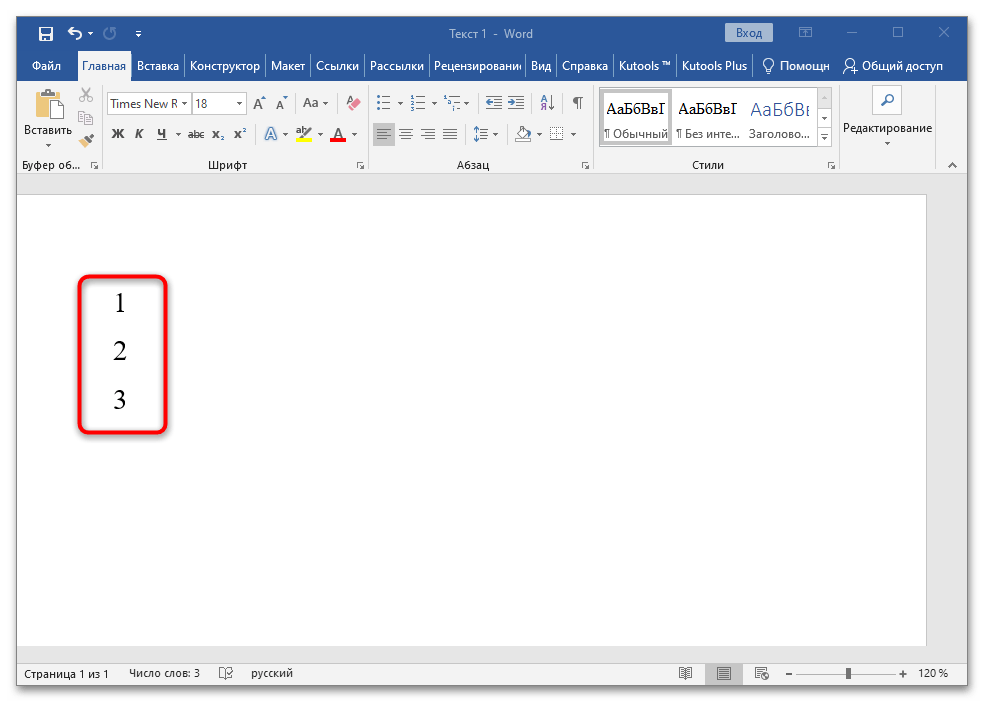The height and width of the screenshot is (702, 984).
Task: Open the Рассылки tab
Action: tap(397, 66)
